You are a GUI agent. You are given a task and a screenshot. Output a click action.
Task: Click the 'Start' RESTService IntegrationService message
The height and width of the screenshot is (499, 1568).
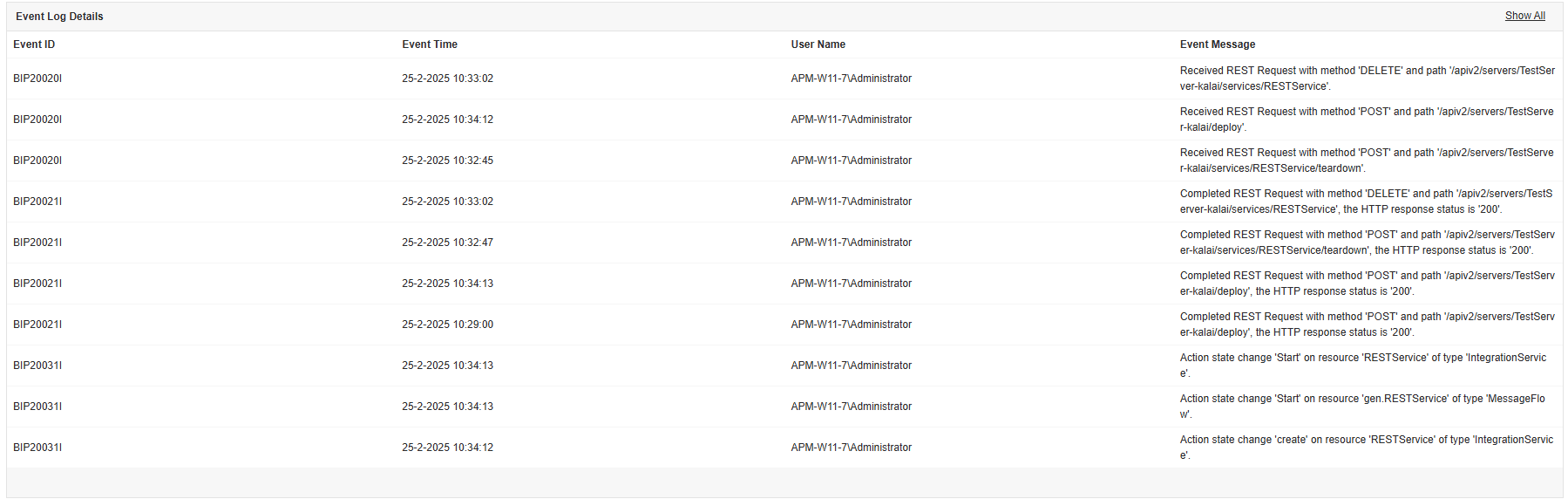point(1362,366)
